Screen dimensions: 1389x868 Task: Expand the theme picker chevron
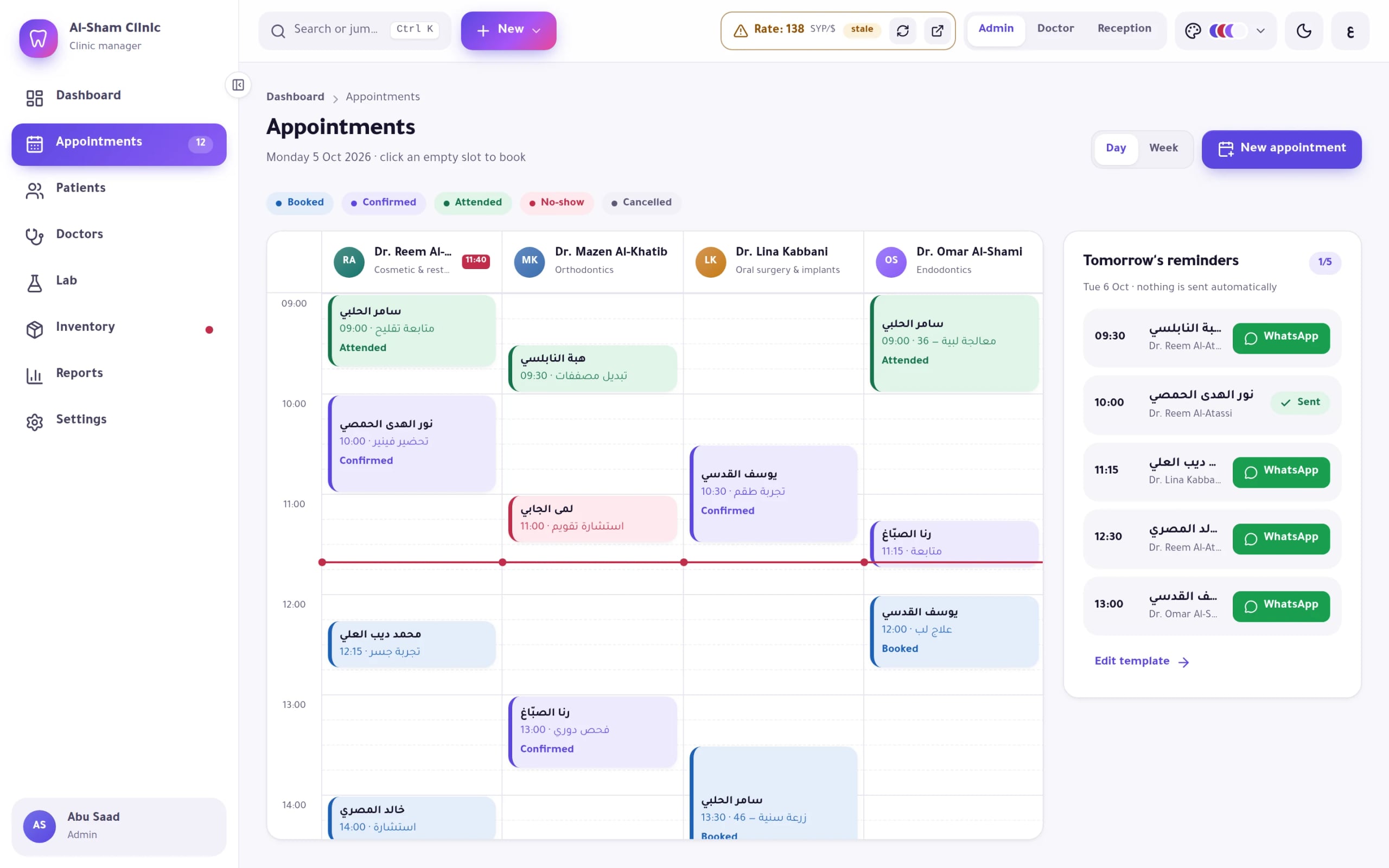pyautogui.click(x=1260, y=31)
